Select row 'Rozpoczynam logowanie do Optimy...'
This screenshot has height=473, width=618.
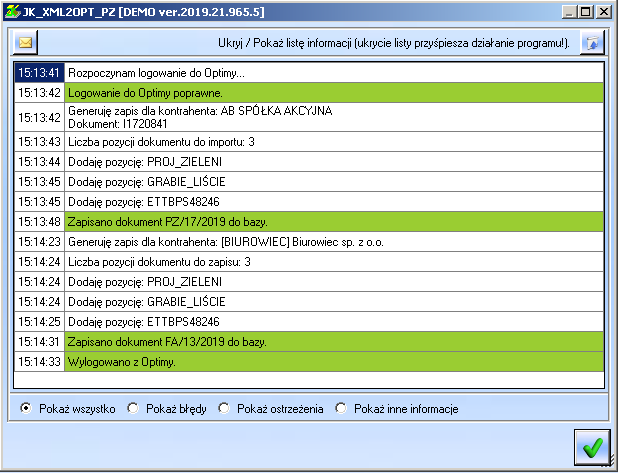309,73
